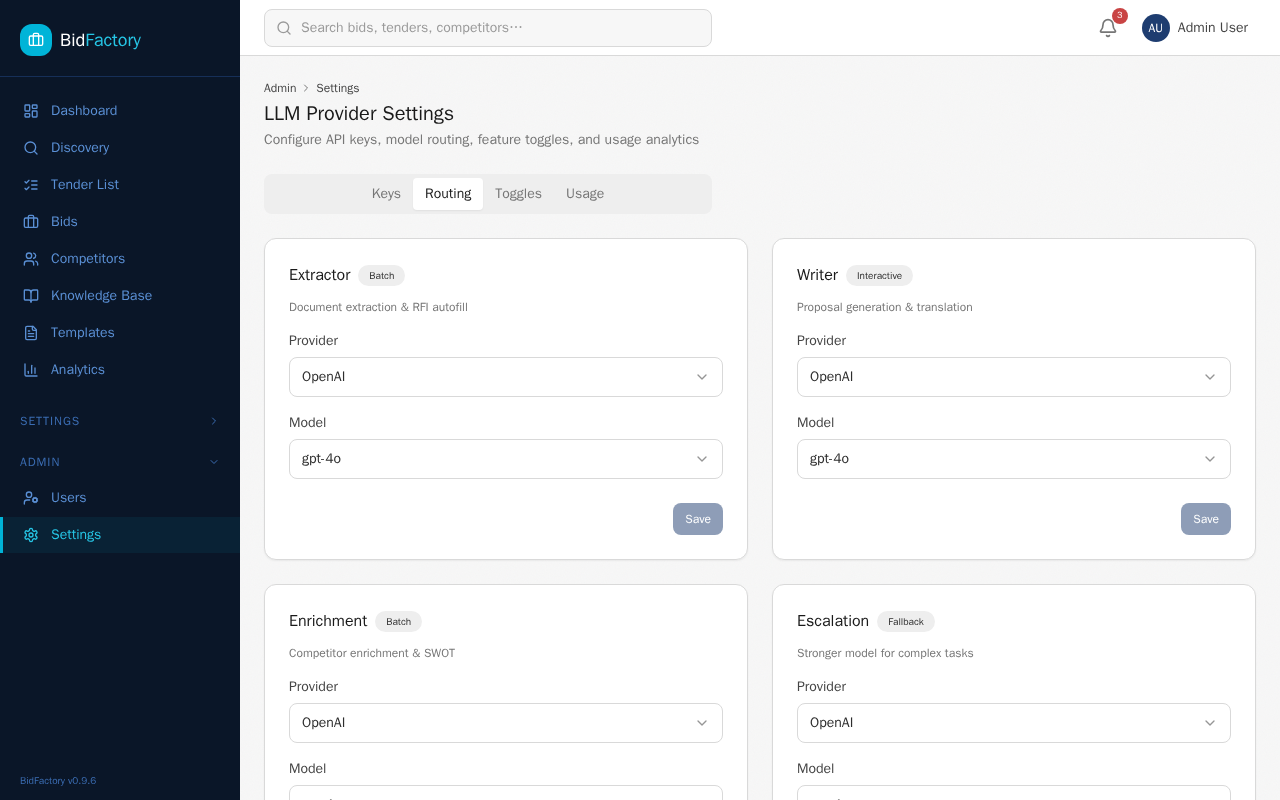Click the Escalation Fallback badge
1280x800 pixels.
[x=906, y=622]
